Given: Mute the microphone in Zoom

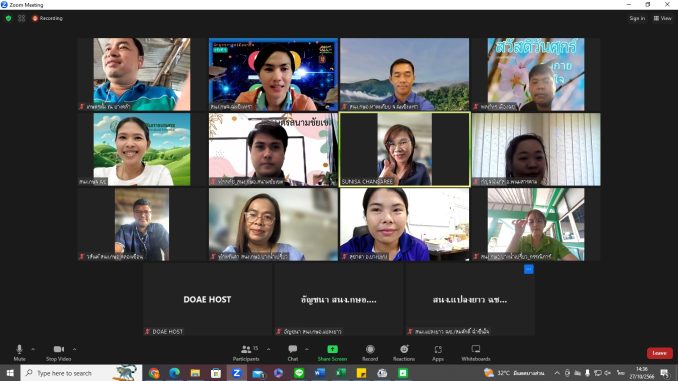Looking at the screenshot, I should [x=19, y=352].
